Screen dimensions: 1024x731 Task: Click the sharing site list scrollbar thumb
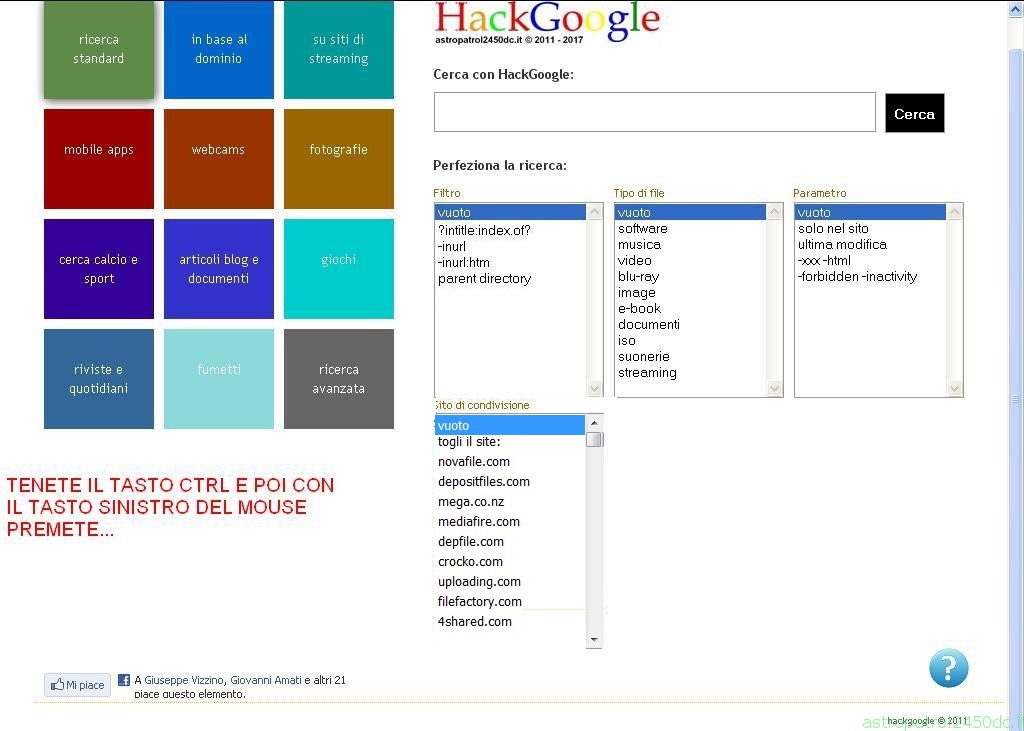point(594,440)
